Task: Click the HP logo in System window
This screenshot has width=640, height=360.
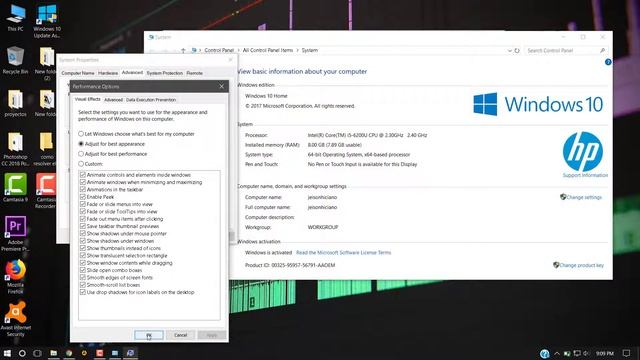Action: click(582, 151)
